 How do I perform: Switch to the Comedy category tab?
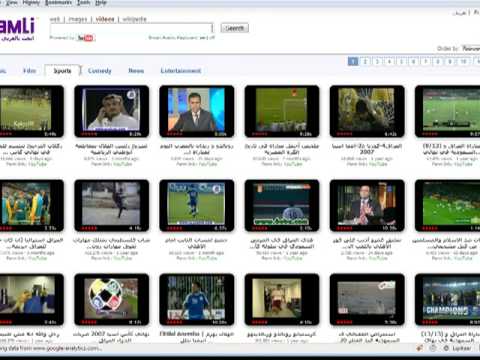(x=100, y=71)
